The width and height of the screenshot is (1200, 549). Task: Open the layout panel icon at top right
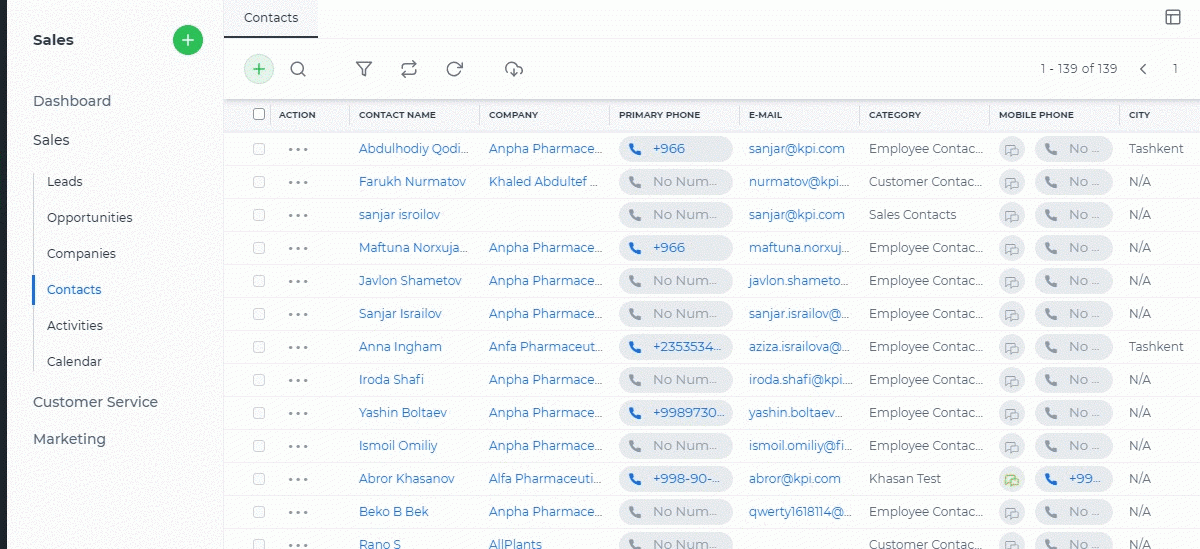pyautogui.click(x=1173, y=17)
